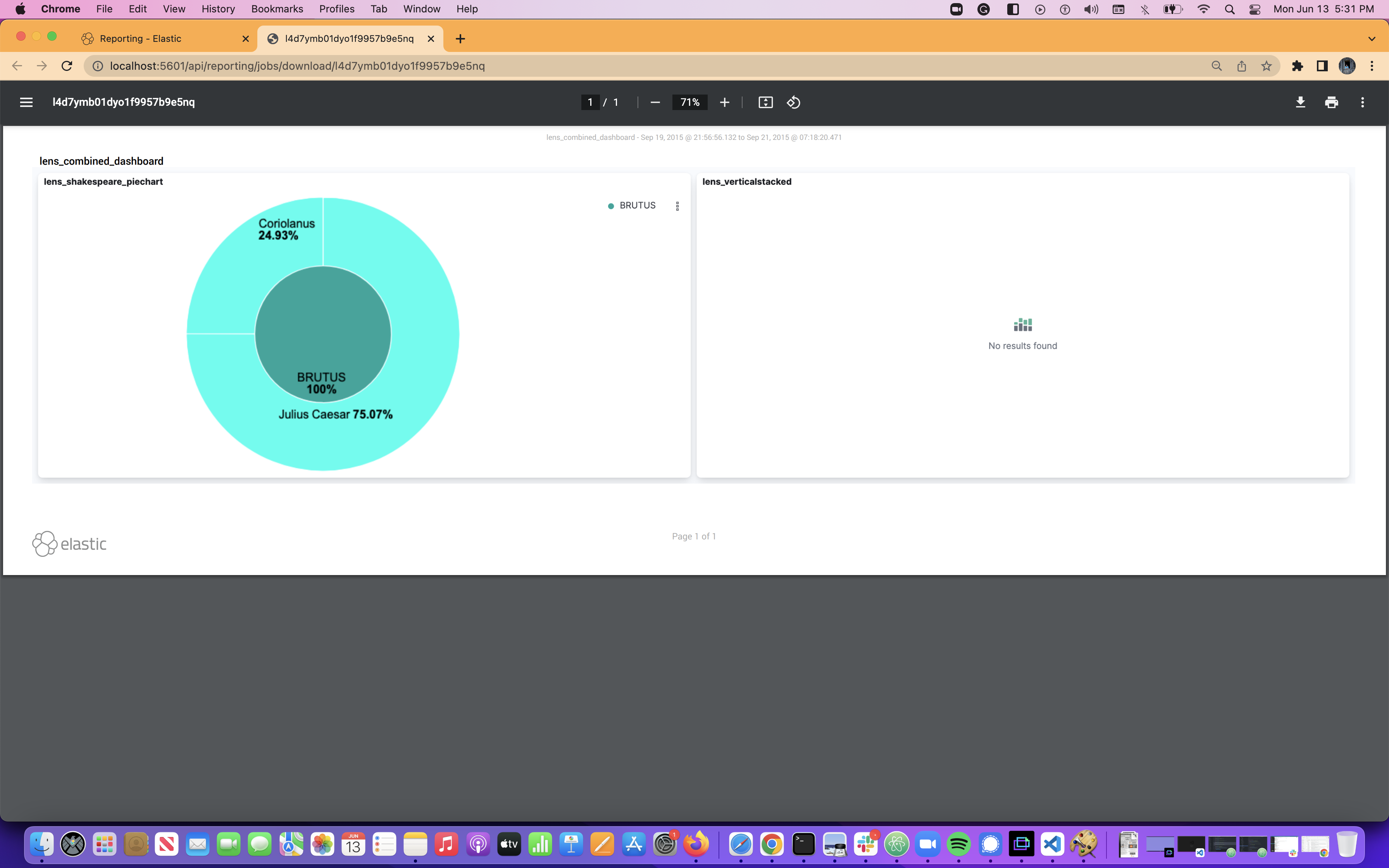The height and width of the screenshot is (868, 1389).
Task: Open Spotify from the Dock
Action: (958, 844)
